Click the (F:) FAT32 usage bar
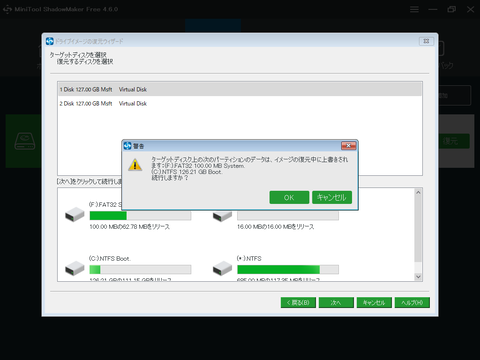Viewport: 480px width, 360px height. pyautogui.click(x=140, y=216)
